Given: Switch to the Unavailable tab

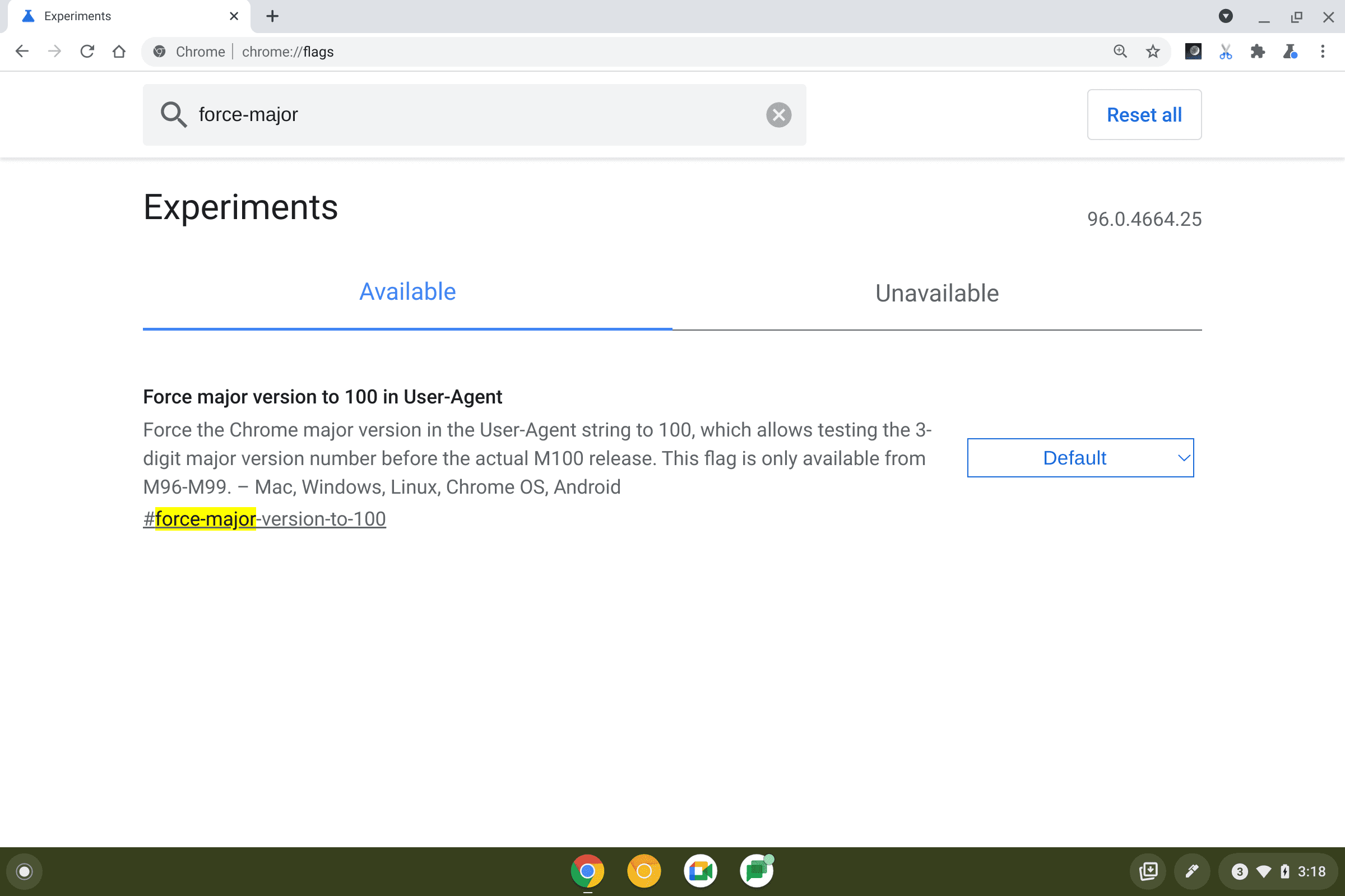Looking at the screenshot, I should 935,293.
